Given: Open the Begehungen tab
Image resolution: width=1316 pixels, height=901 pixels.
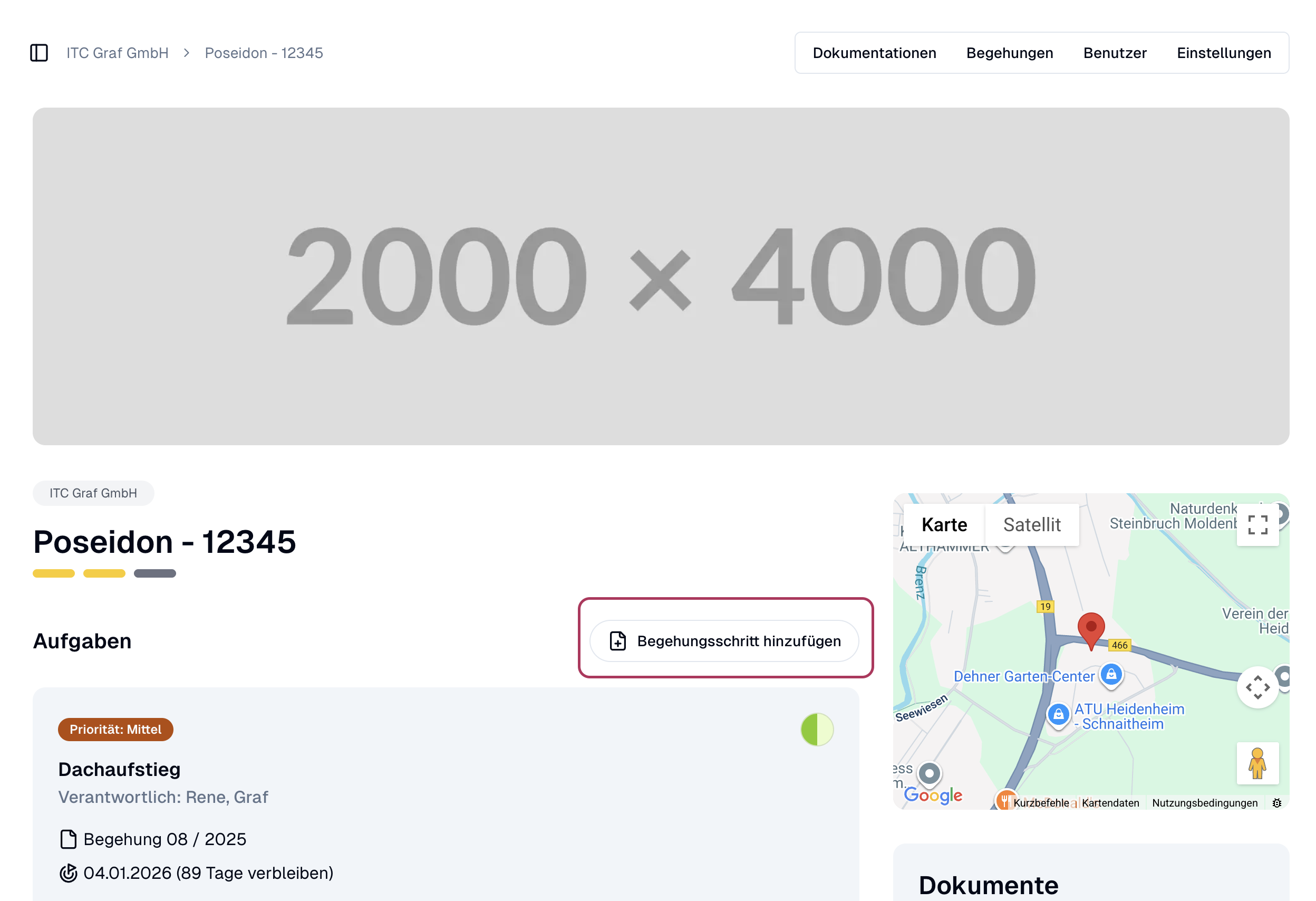Looking at the screenshot, I should (1009, 53).
